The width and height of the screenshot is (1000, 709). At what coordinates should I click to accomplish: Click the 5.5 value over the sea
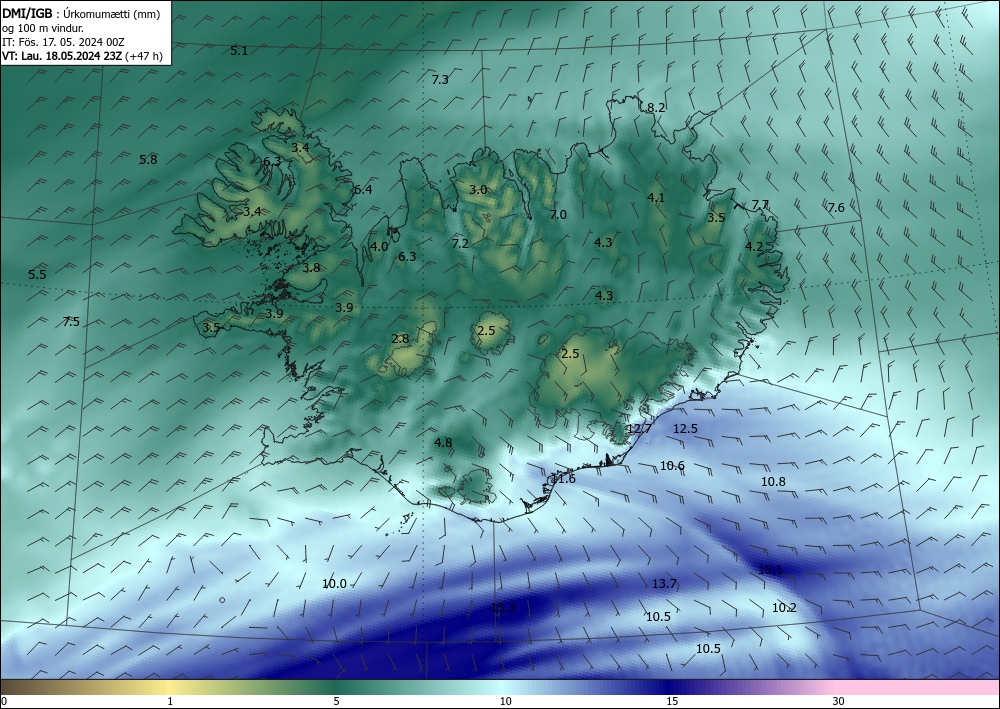point(37,275)
